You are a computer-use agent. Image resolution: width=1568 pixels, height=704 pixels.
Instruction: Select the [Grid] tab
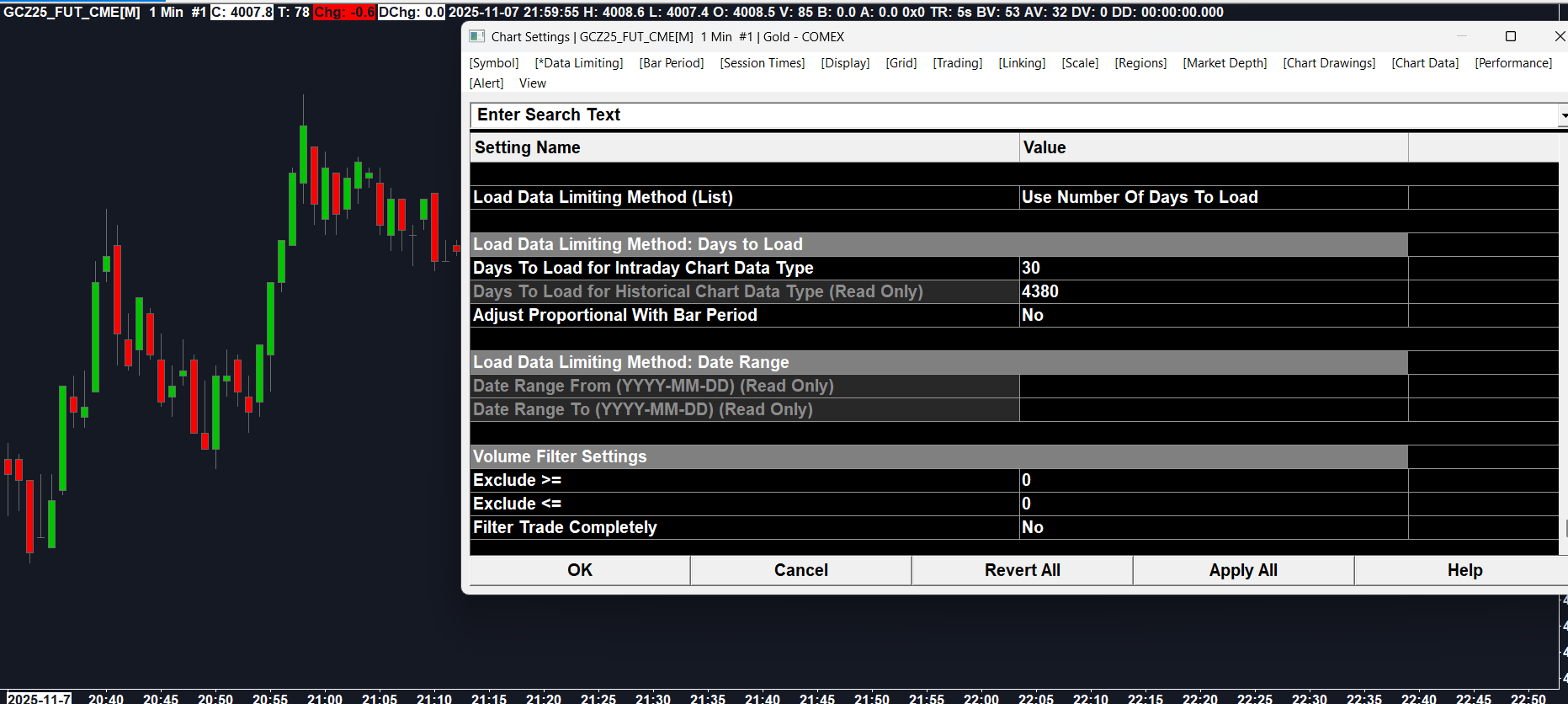coord(901,63)
